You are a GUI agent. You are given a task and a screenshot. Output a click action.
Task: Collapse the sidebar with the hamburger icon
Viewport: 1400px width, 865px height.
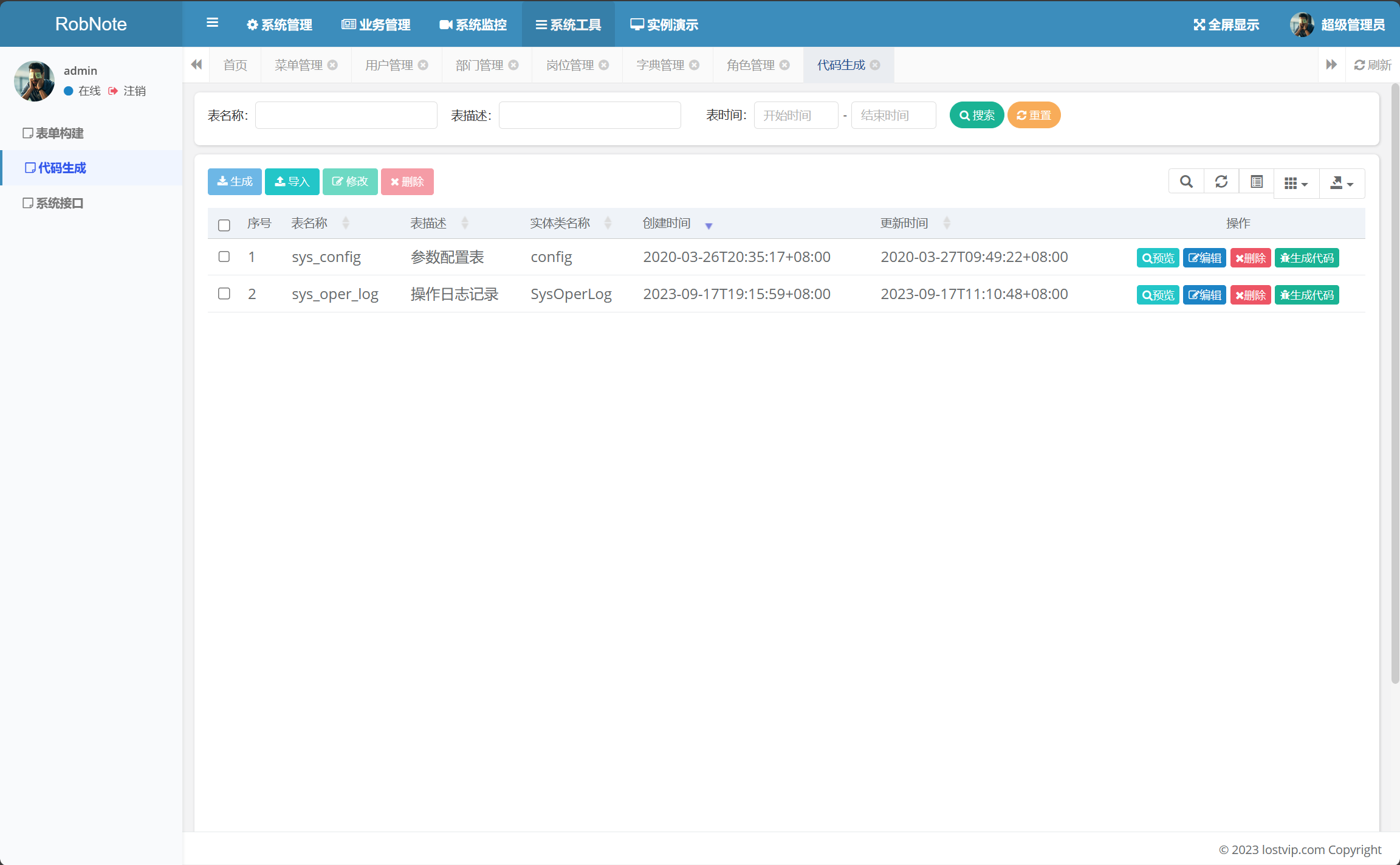[x=212, y=23]
